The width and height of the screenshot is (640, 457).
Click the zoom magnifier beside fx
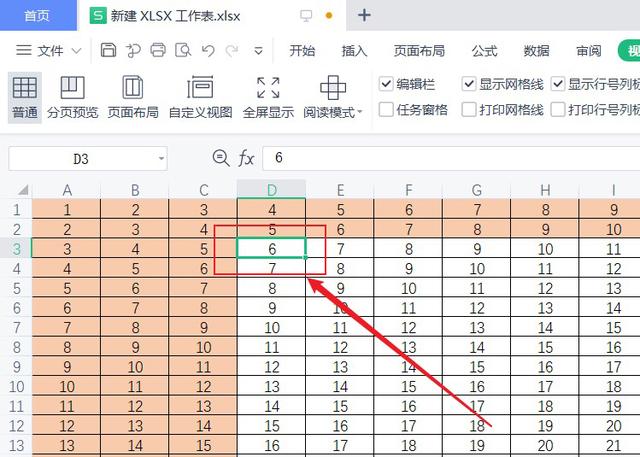pyautogui.click(x=221, y=158)
